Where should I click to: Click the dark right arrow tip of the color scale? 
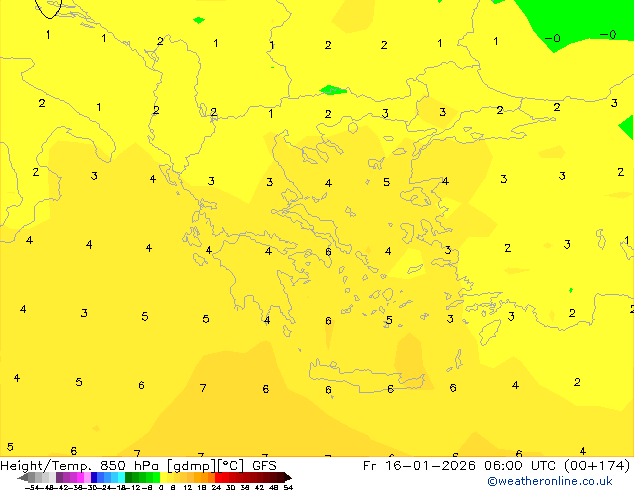tap(288, 477)
